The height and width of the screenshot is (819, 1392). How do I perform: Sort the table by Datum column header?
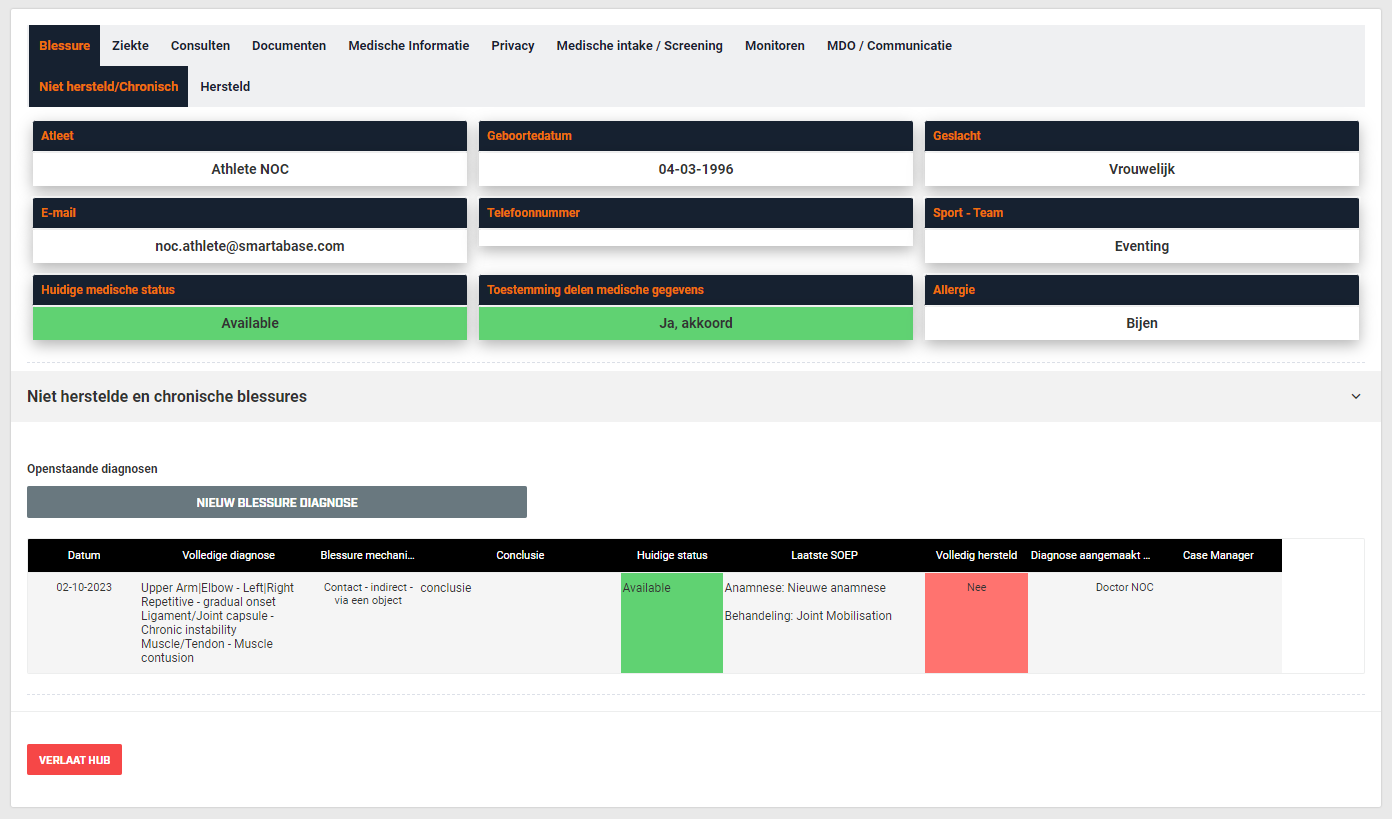click(84, 555)
